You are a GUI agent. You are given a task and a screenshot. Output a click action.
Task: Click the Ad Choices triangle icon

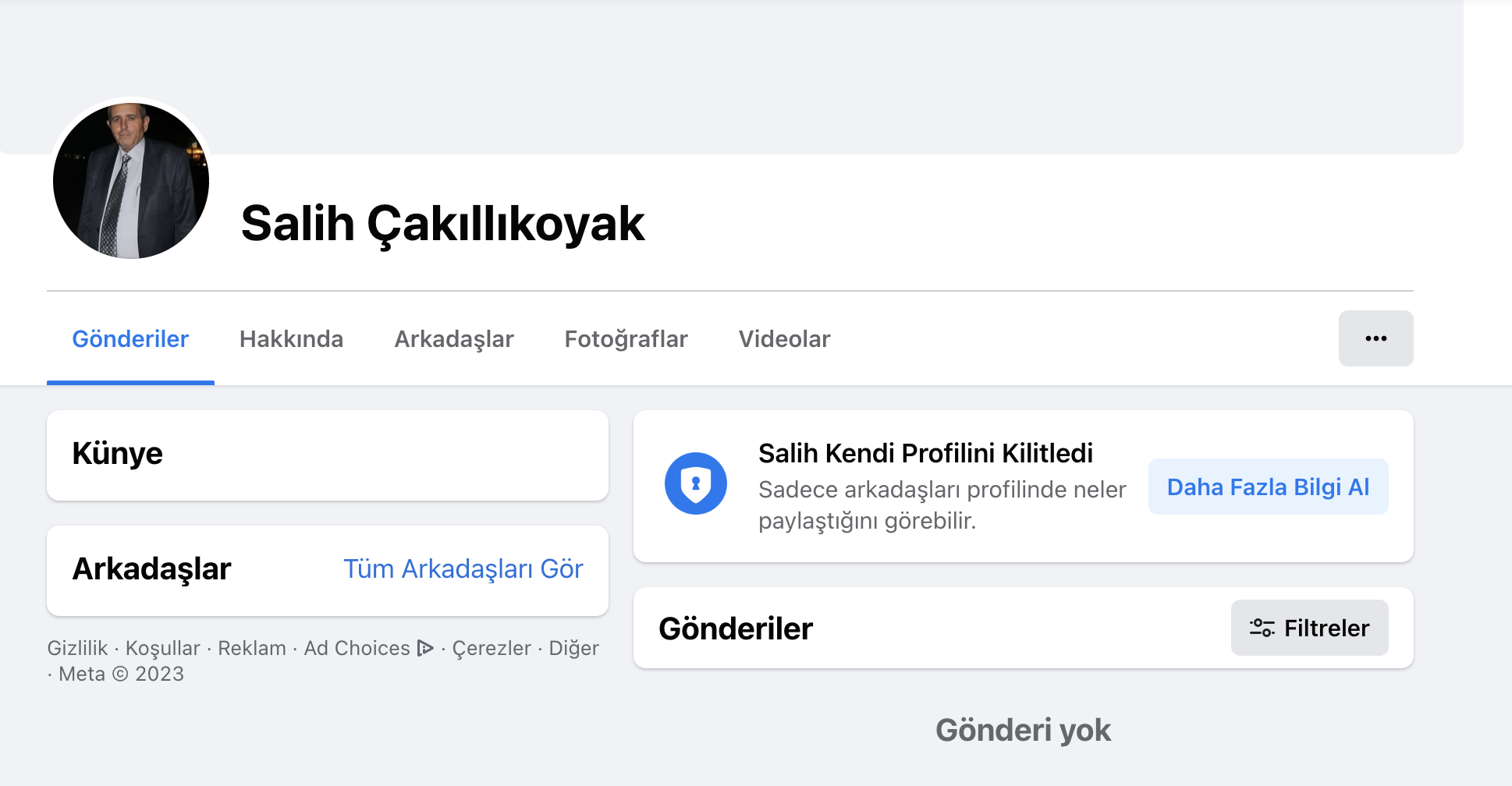(425, 648)
